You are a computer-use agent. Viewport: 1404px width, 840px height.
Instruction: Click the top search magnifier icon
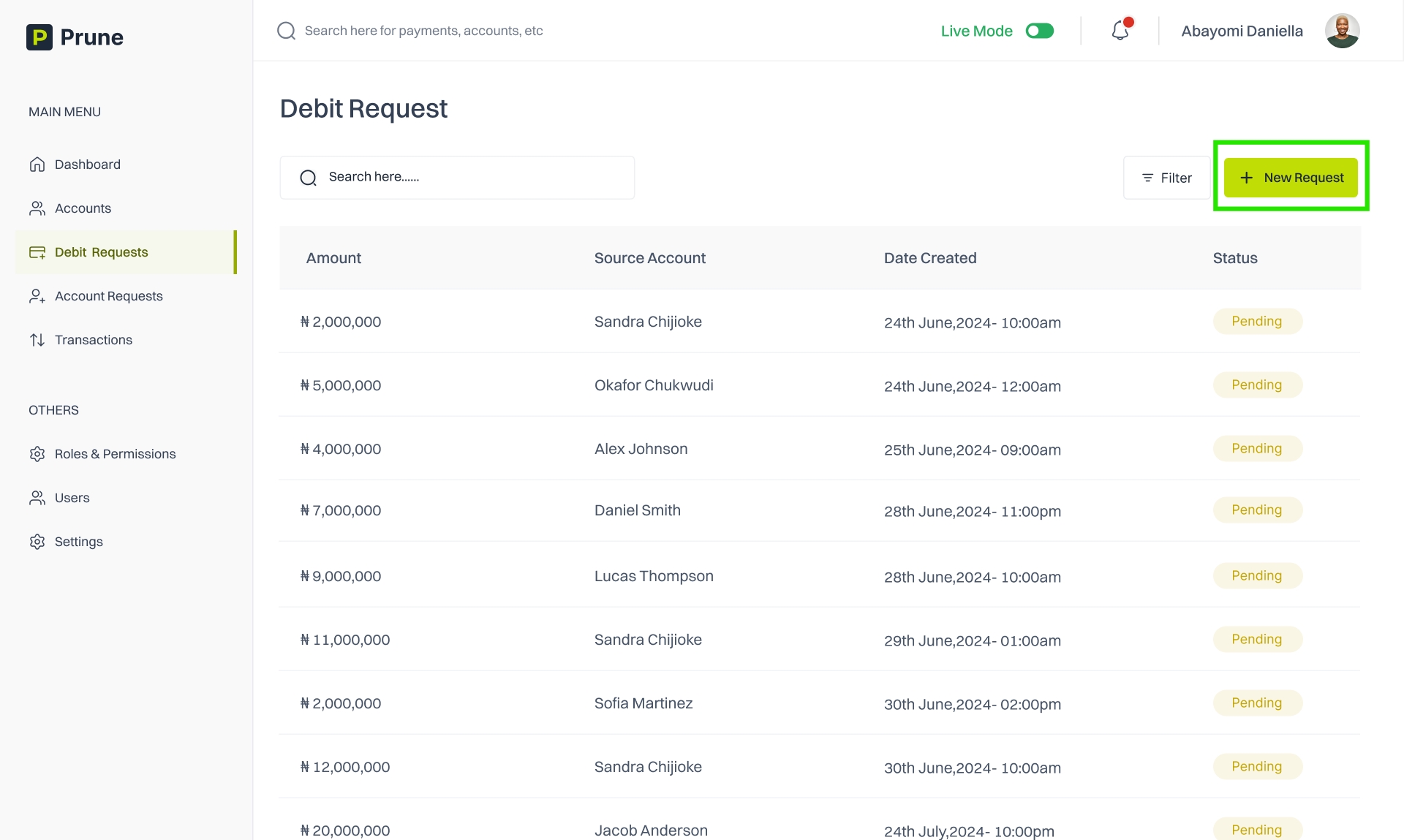[286, 31]
